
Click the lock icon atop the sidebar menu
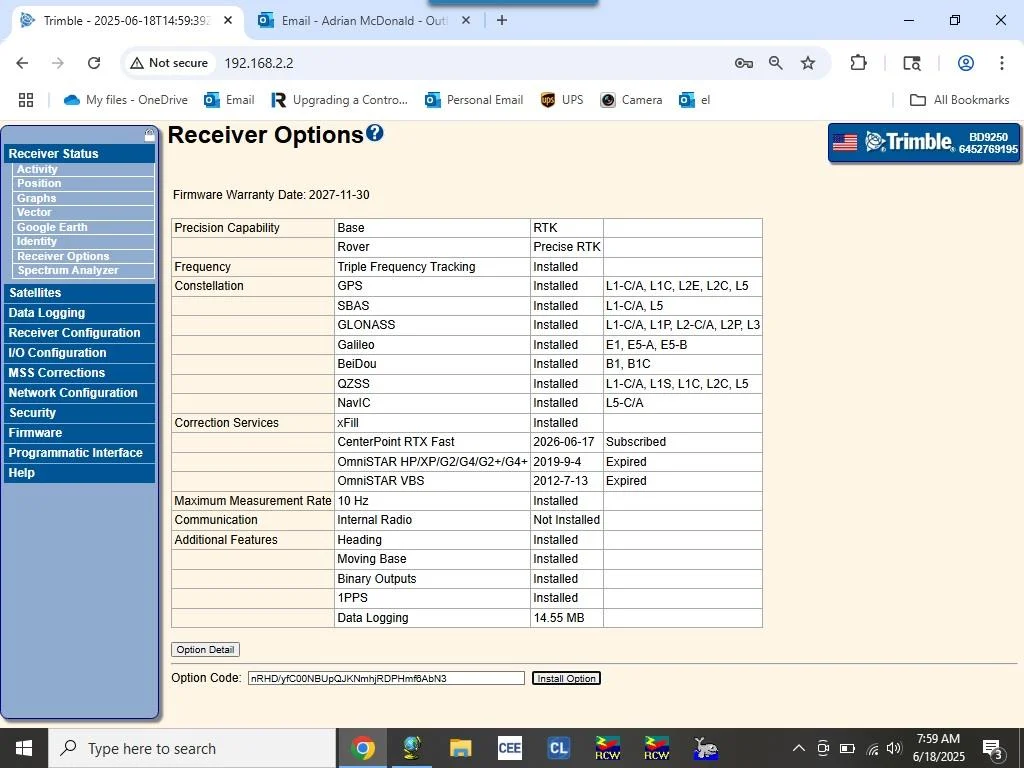pyautogui.click(x=150, y=135)
